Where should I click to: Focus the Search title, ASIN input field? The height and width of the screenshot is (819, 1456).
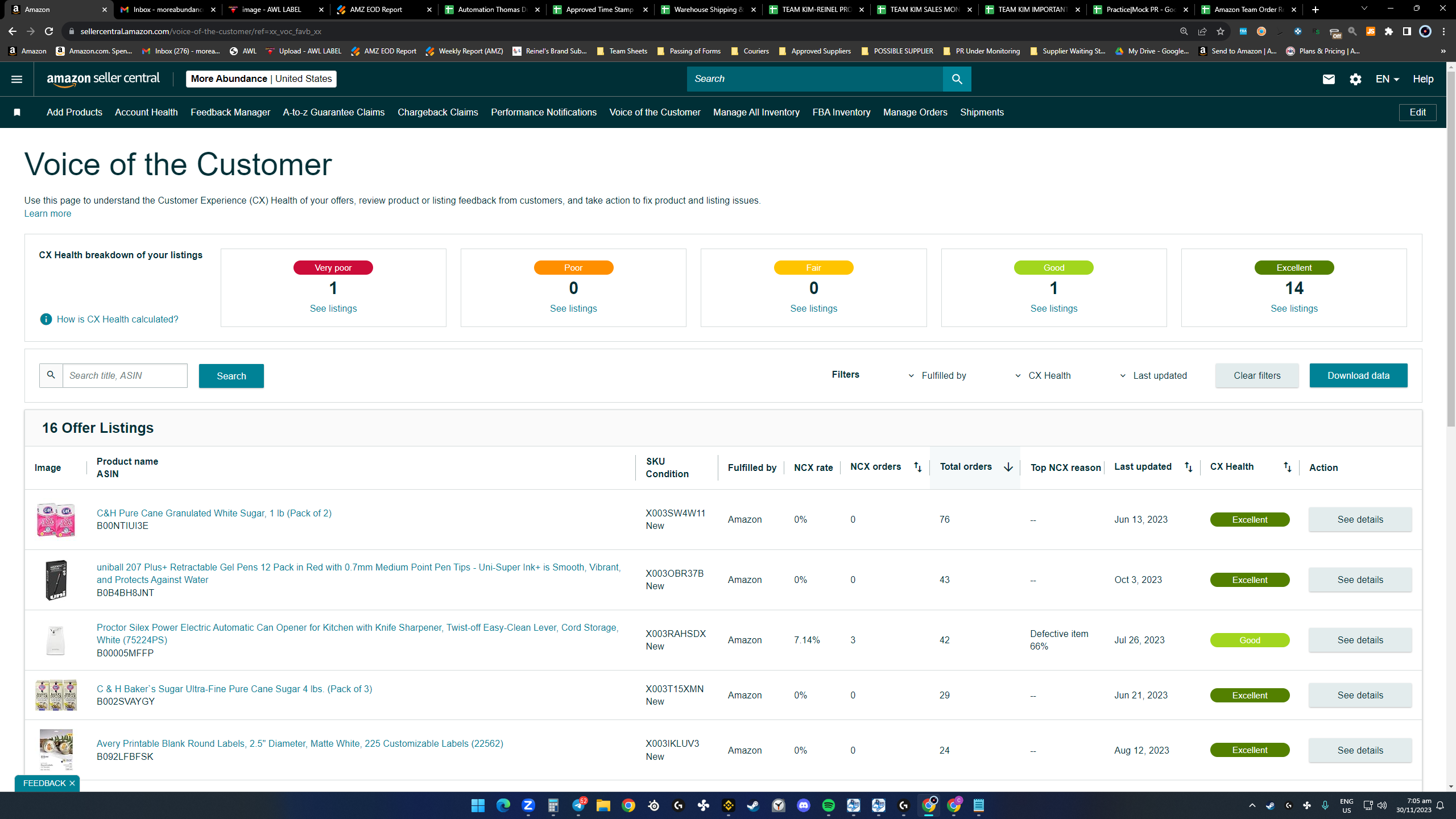pyautogui.click(x=125, y=375)
